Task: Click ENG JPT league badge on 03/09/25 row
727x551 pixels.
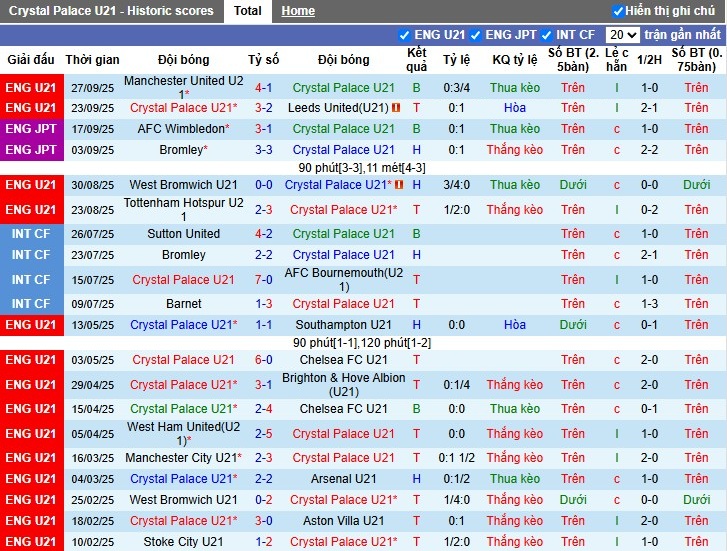Action: pos(30,150)
